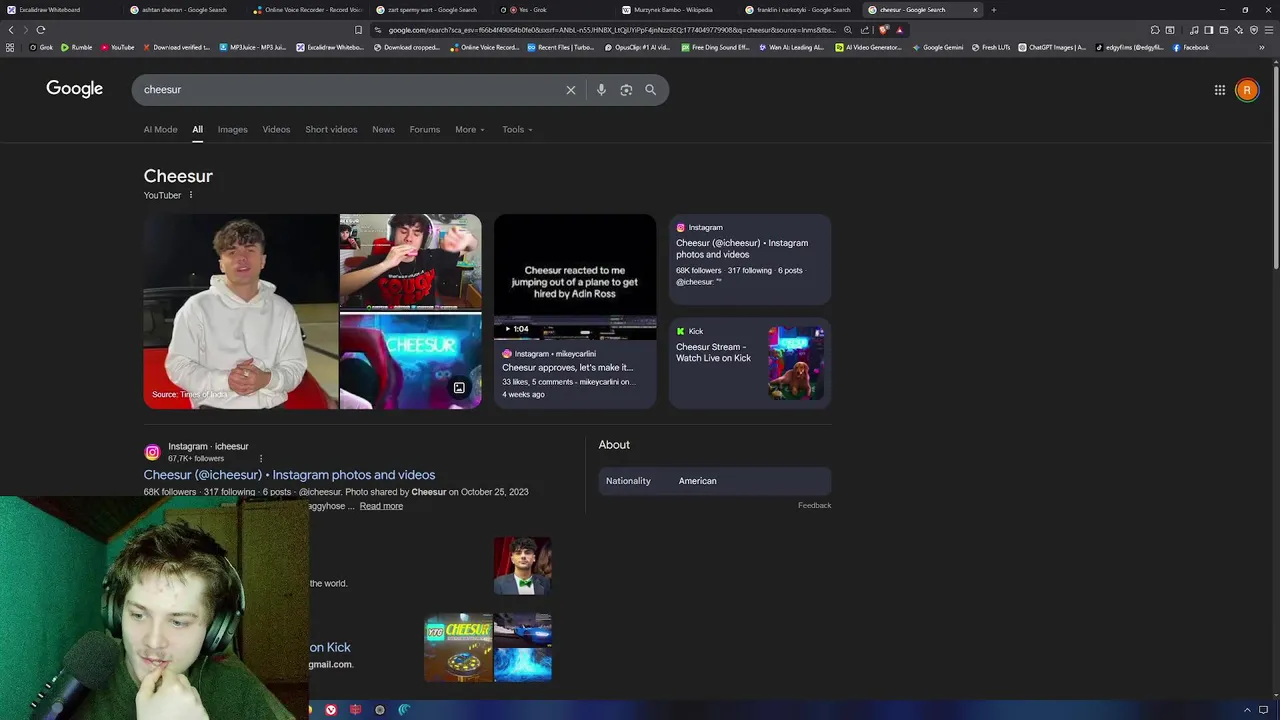Open Google Lens image search icon

[626, 90]
